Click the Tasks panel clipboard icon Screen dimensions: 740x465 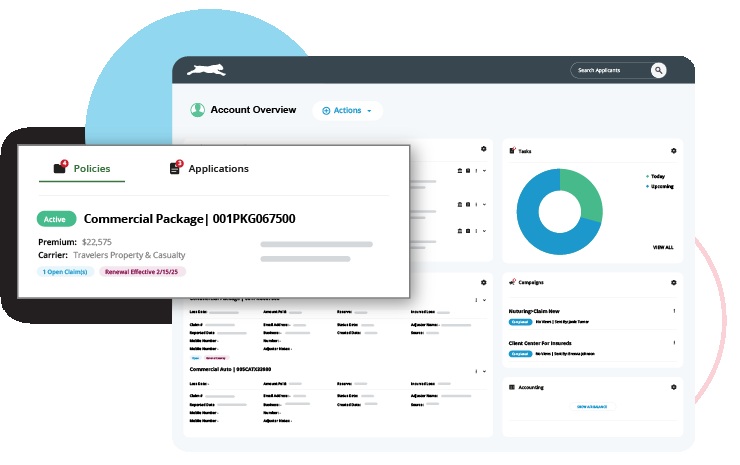(513, 151)
